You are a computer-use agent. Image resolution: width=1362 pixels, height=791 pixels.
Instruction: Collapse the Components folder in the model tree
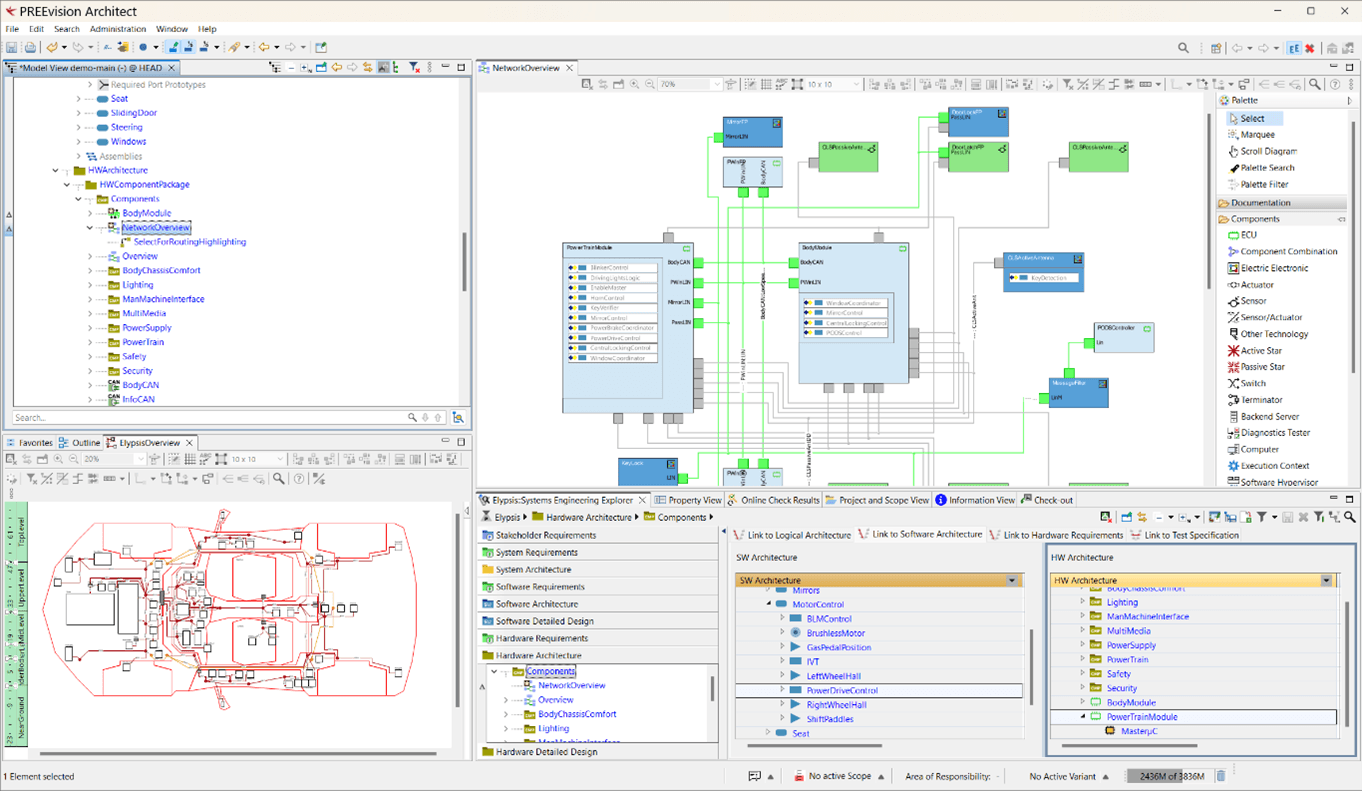(x=77, y=198)
